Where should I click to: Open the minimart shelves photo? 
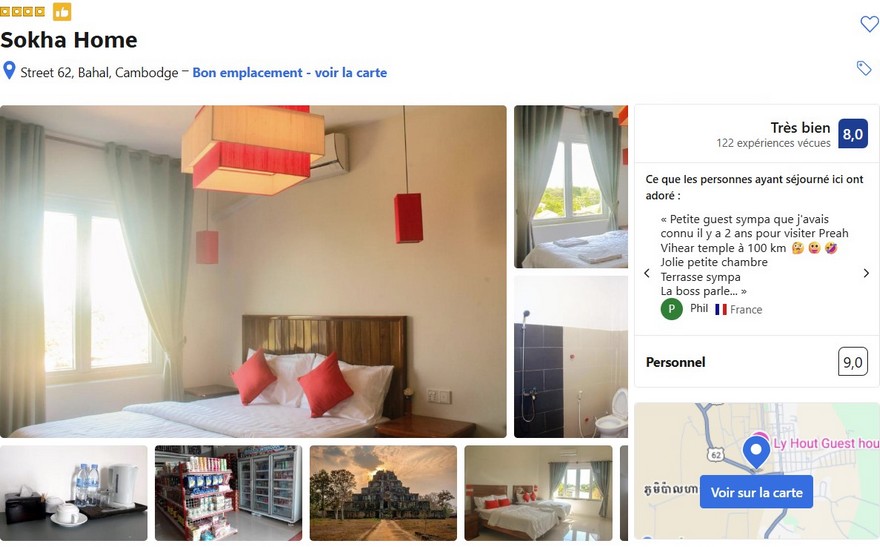click(x=228, y=493)
